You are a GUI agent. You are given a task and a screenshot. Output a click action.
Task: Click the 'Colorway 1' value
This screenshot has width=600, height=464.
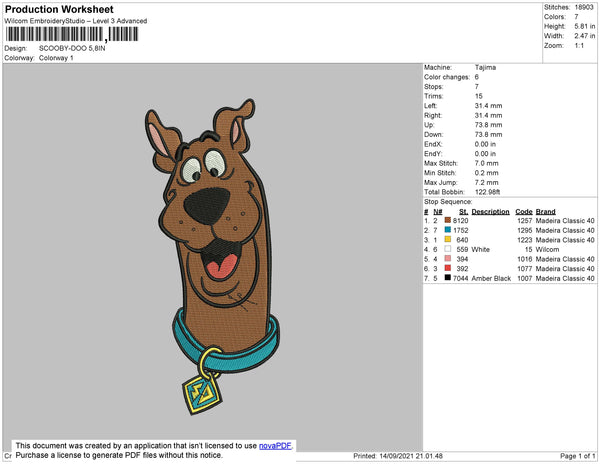[x=56, y=58]
